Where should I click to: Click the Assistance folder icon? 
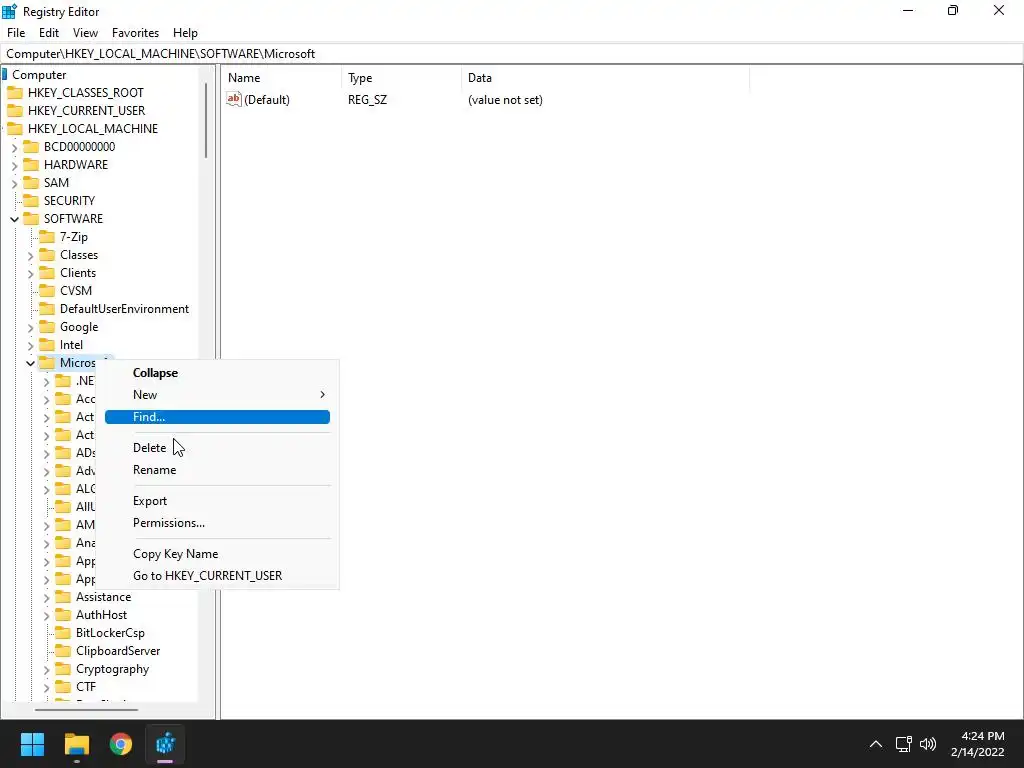coord(63,597)
